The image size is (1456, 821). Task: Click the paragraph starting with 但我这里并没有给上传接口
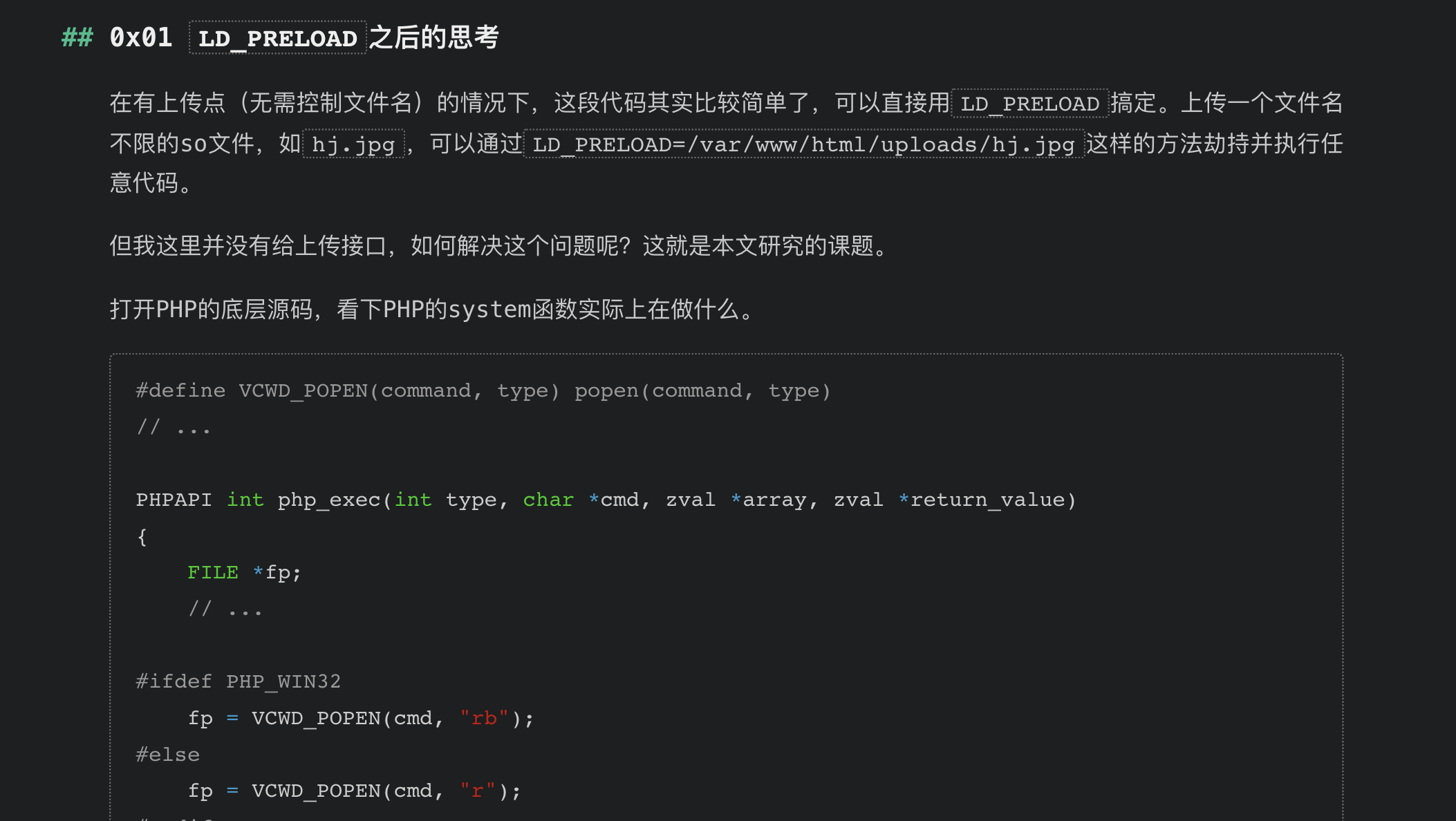click(498, 246)
